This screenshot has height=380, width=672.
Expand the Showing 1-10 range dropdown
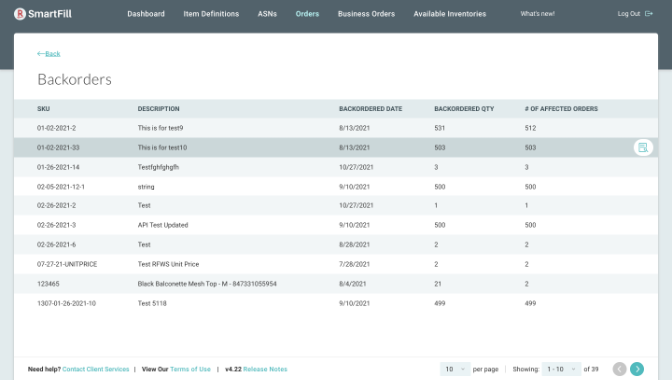(561, 369)
